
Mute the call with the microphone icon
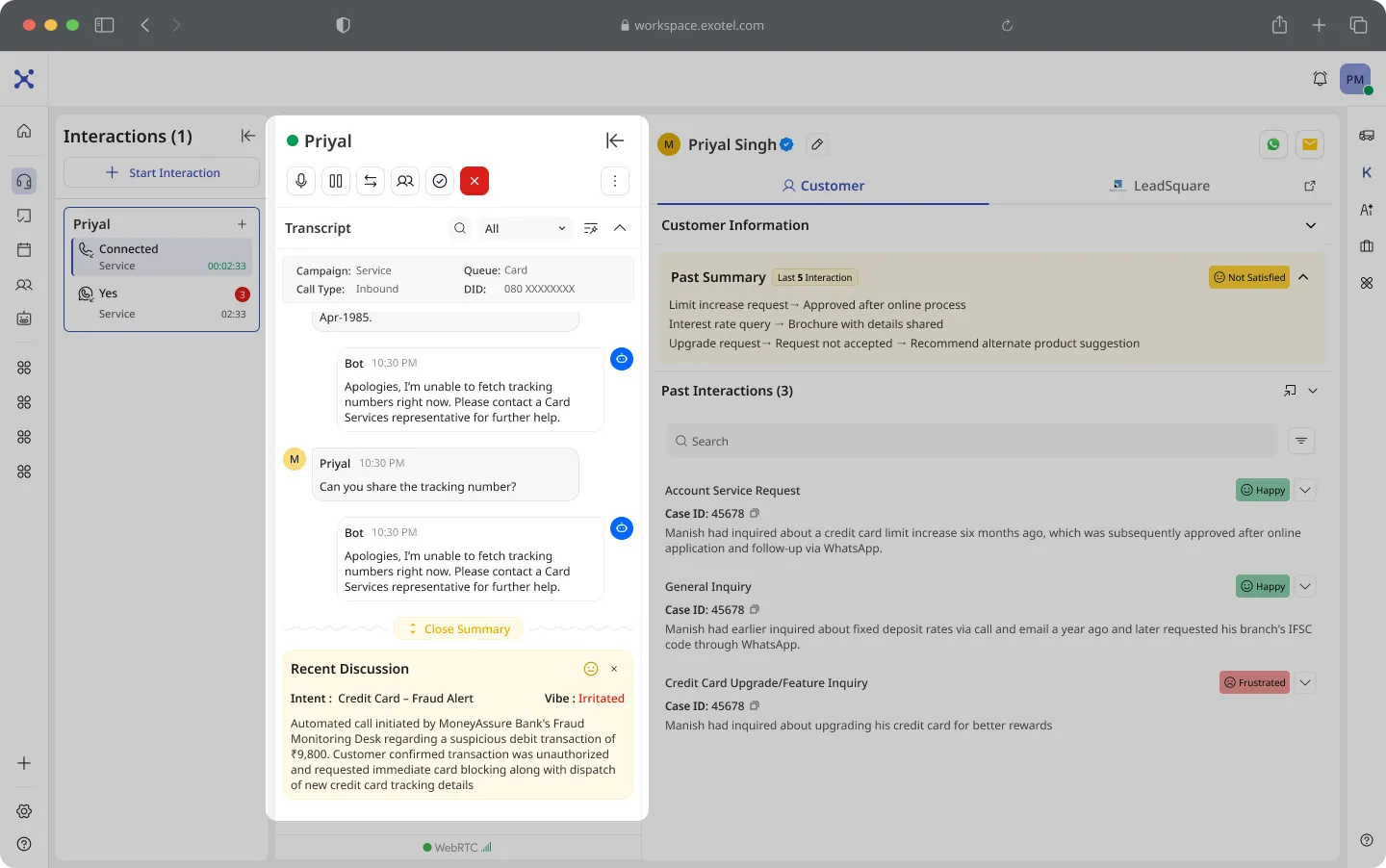[301, 181]
